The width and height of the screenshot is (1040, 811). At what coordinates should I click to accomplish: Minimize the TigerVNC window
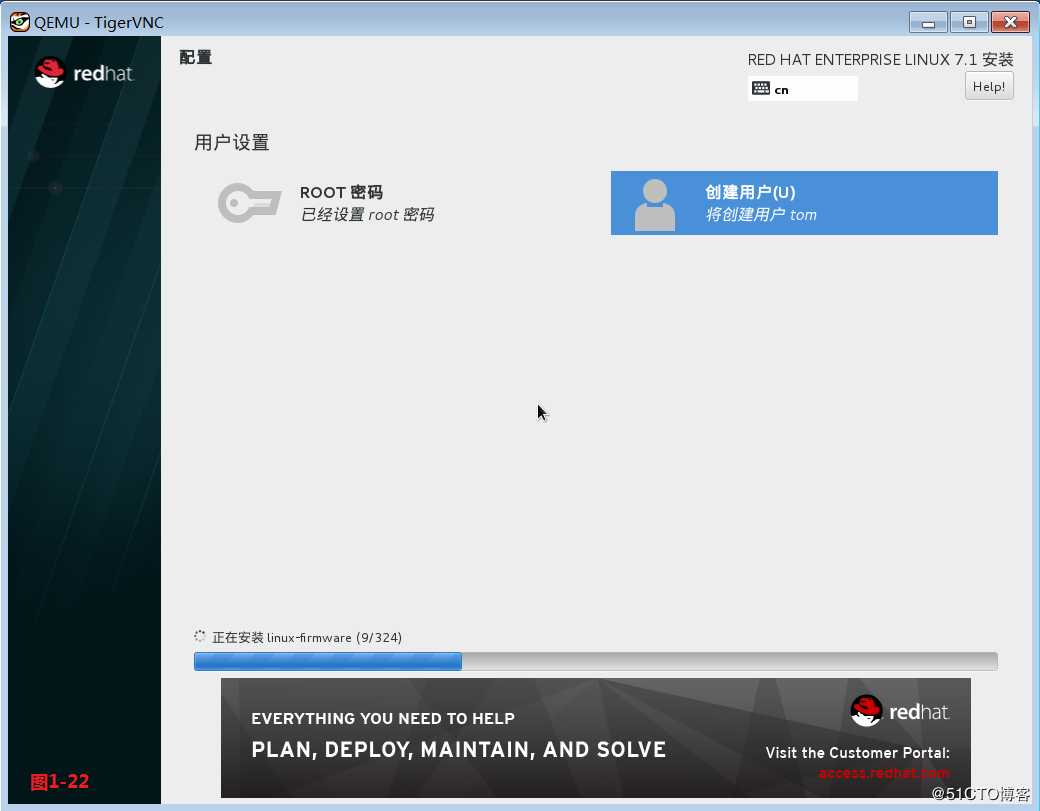[928, 22]
